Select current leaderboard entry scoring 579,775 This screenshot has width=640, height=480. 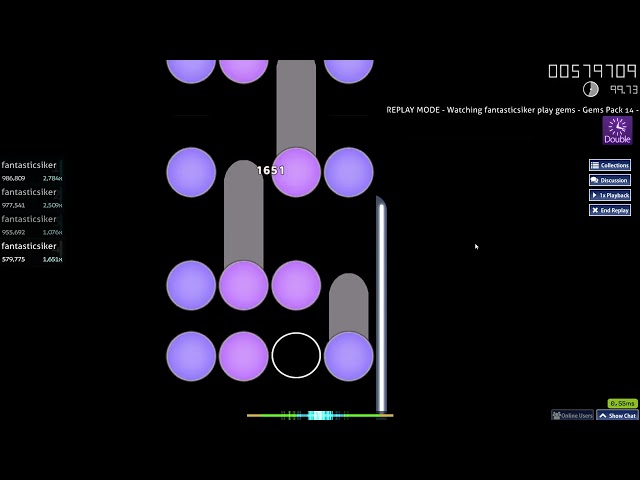coord(31,252)
